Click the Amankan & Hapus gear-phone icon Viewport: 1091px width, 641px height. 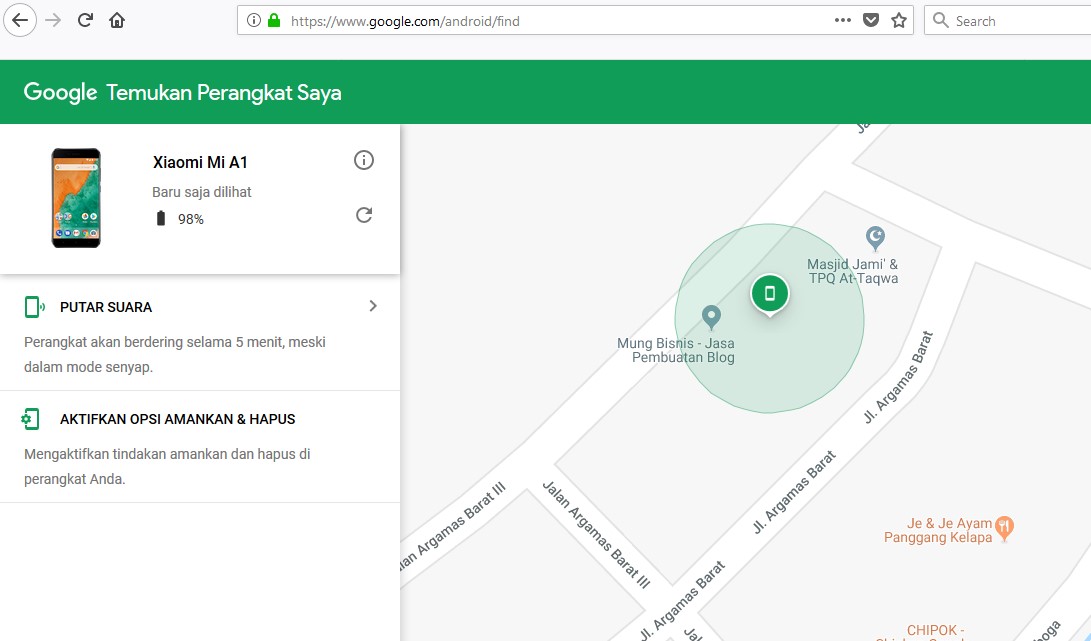[31, 419]
